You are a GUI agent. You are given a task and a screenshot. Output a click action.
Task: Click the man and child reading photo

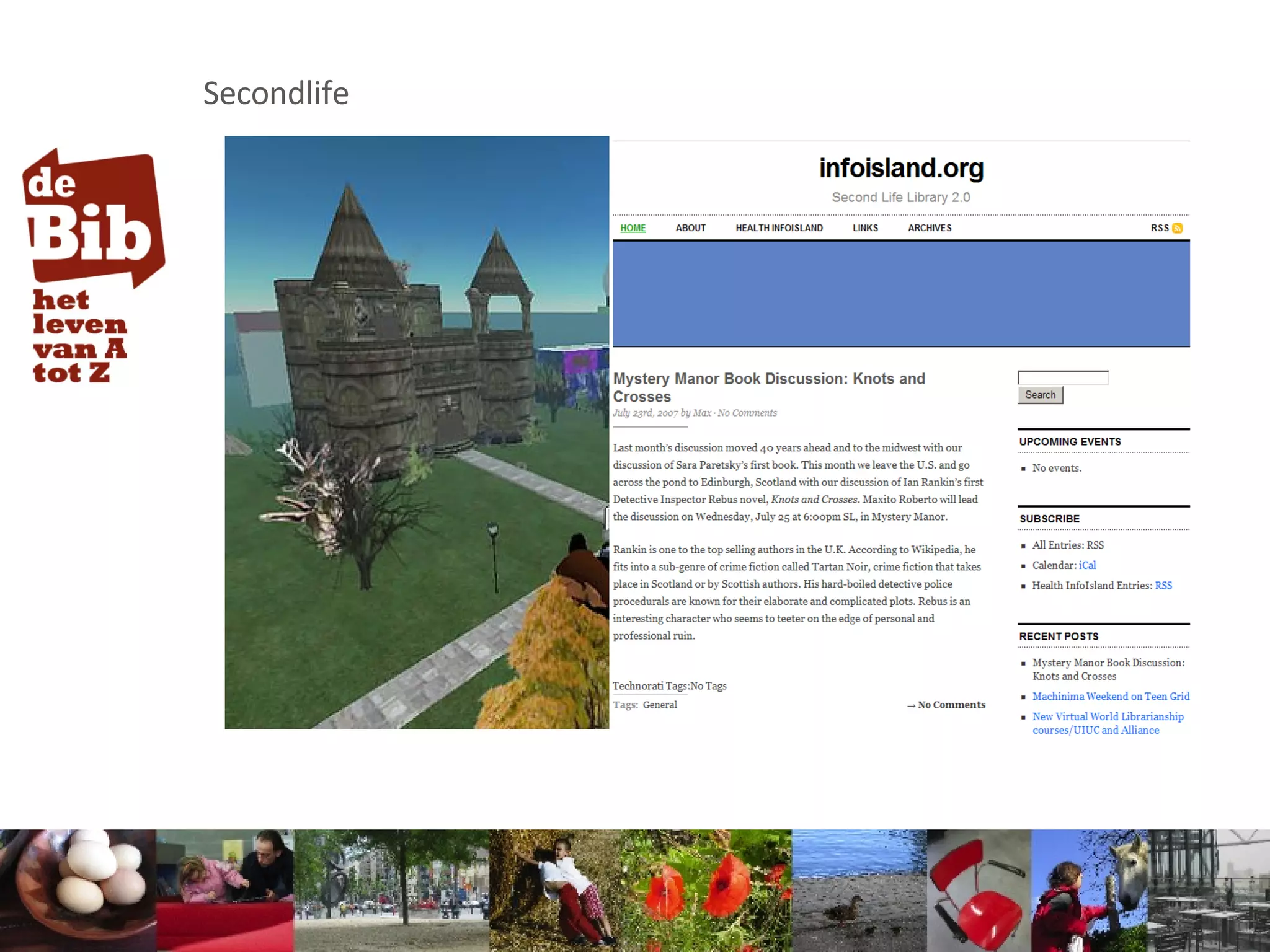point(225,891)
